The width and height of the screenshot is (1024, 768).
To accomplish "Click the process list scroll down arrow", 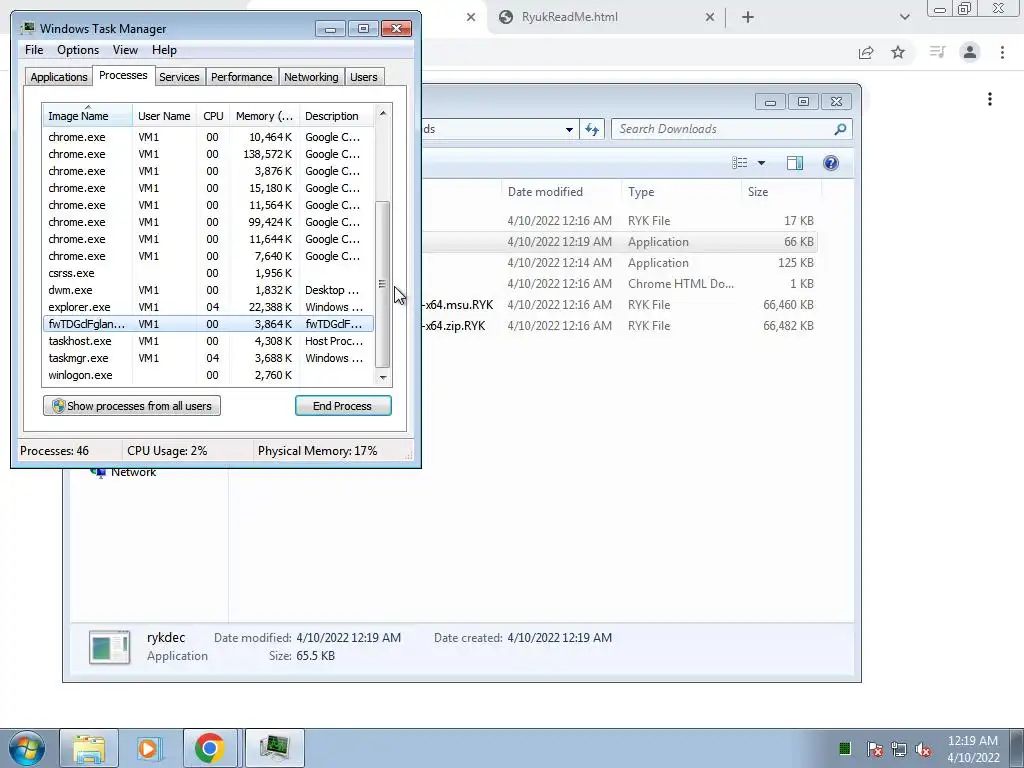I will 383,377.
